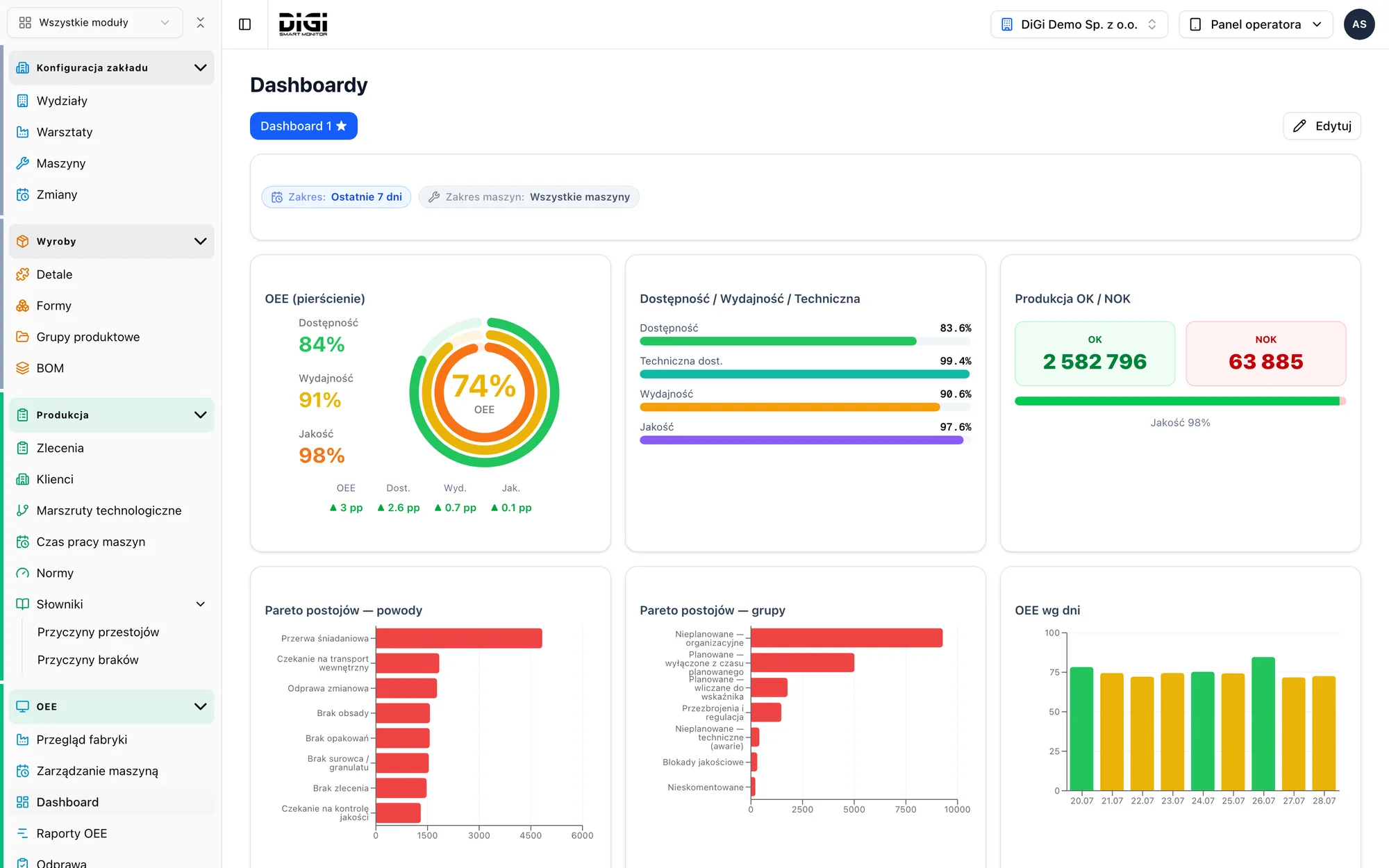The height and width of the screenshot is (868, 1389).
Task: Open the Zakres: Ostatnie 7 dni filter
Action: (x=336, y=197)
